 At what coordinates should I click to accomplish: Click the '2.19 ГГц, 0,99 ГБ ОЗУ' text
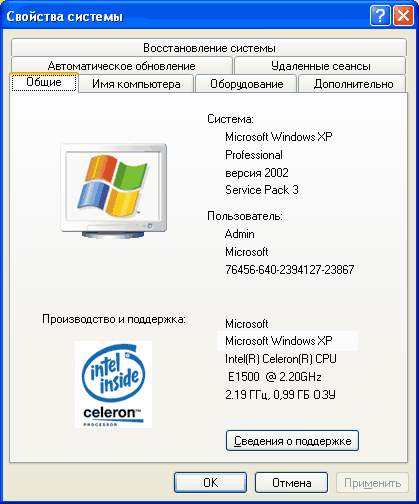pyautogui.click(x=280, y=395)
